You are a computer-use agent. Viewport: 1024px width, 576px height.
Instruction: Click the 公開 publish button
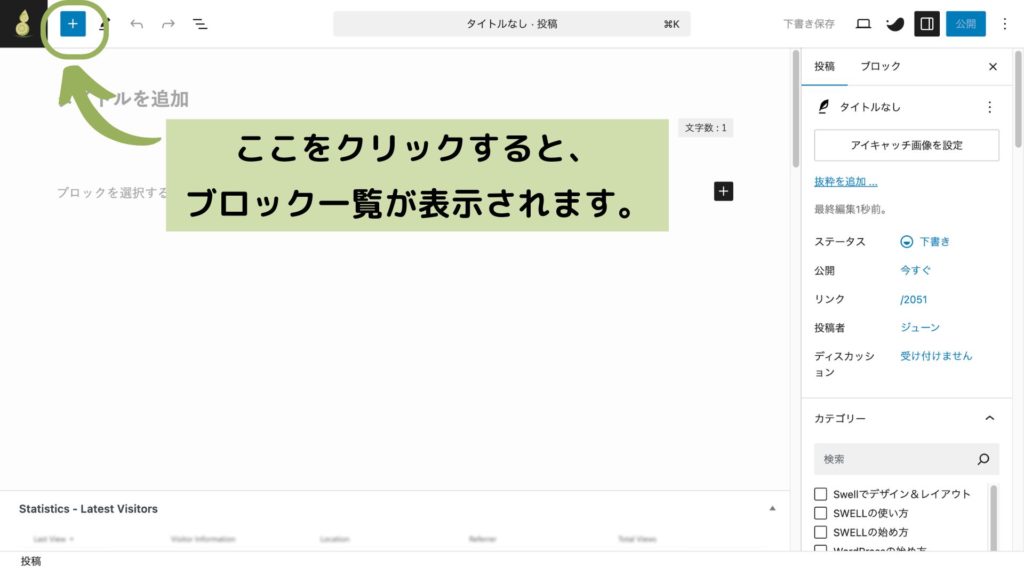click(965, 23)
